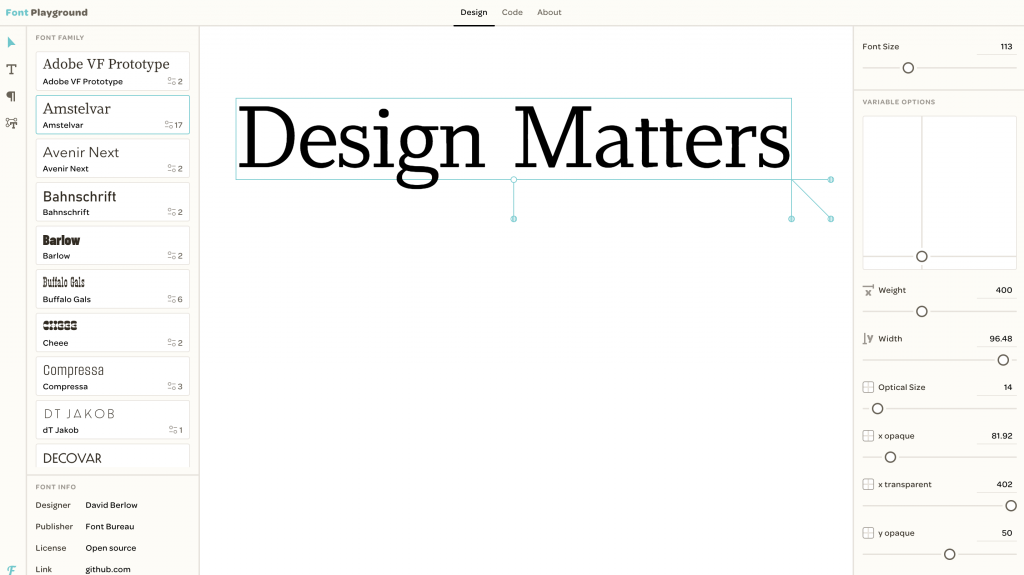Click the Design Matters text box

(513, 139)
